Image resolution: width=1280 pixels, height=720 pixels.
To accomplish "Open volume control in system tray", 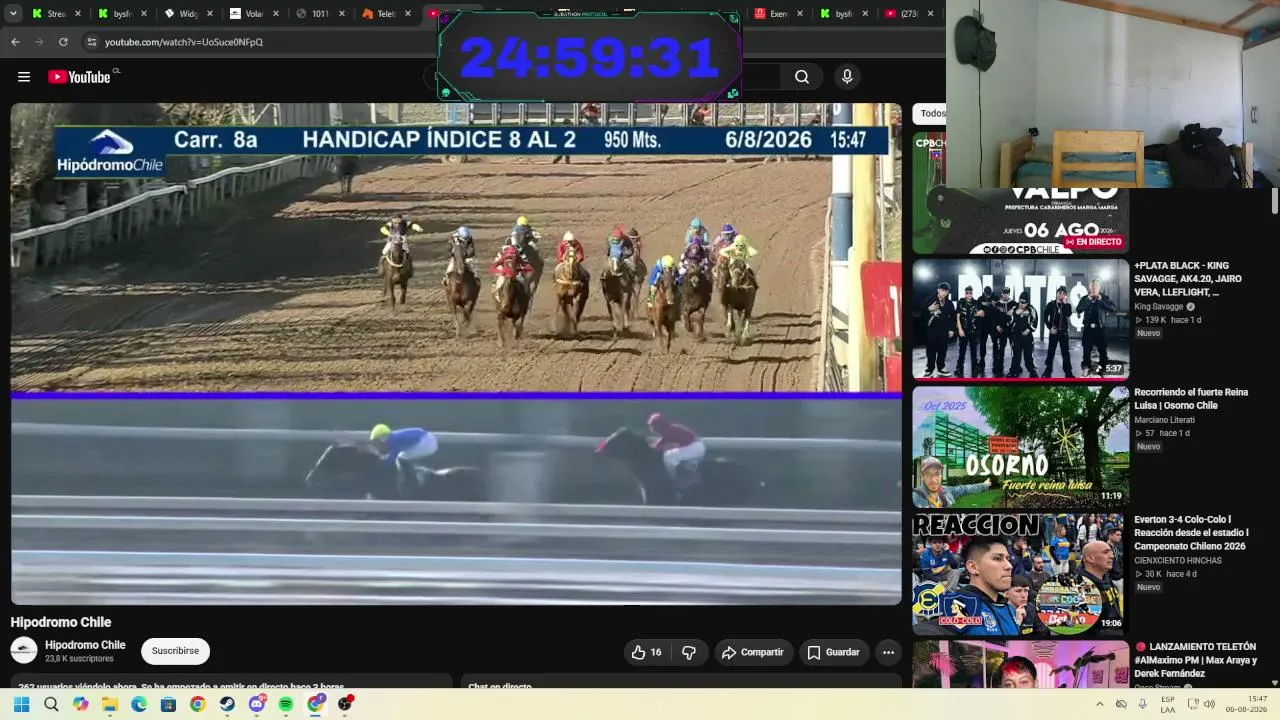I will (1209, 704).
